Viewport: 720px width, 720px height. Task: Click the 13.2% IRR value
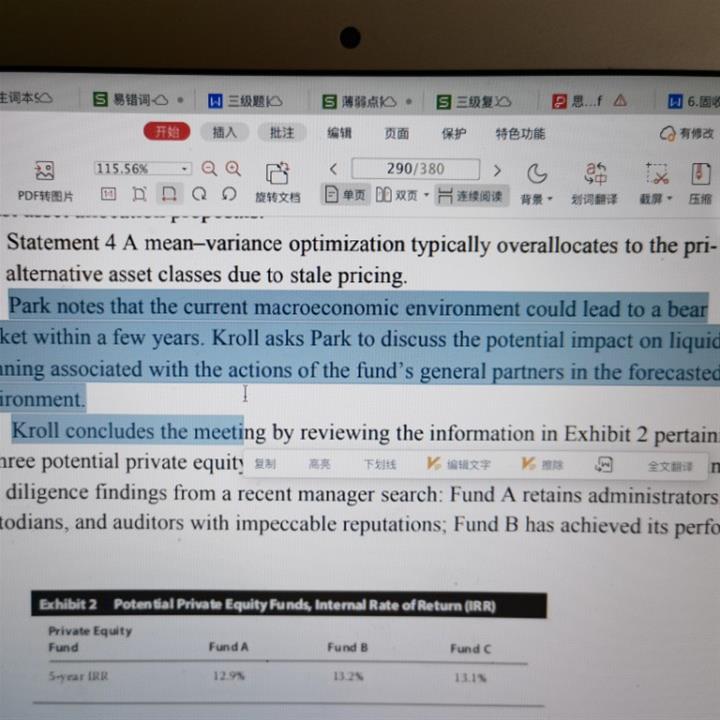(x=348, y=676)
